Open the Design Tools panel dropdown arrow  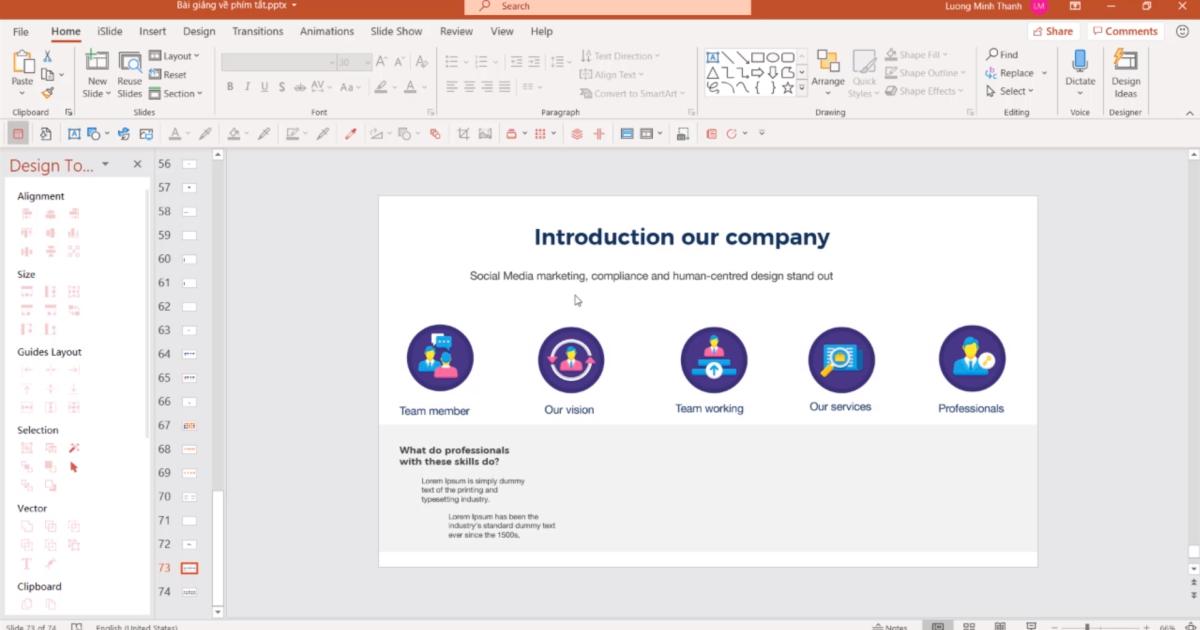point(104,165)
